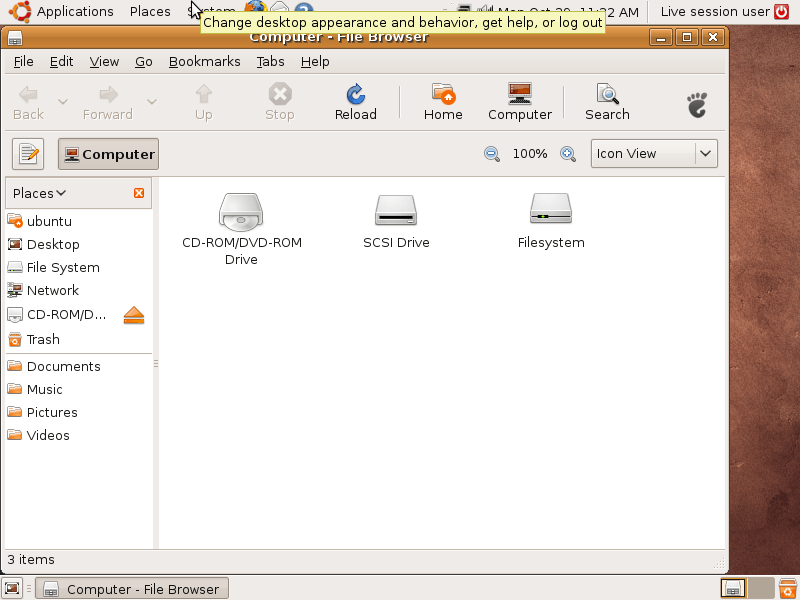Screen dimensions: 800x600
Task: Expand the Places side pane selector
Action: (39, 193)
